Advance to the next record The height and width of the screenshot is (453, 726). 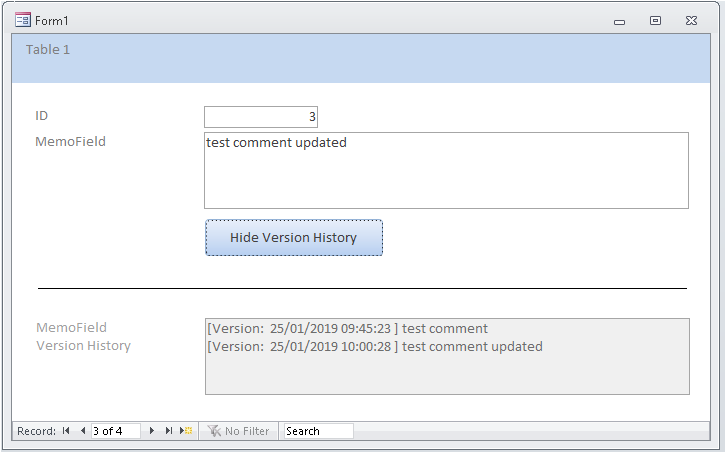click(x=152, y=431)
